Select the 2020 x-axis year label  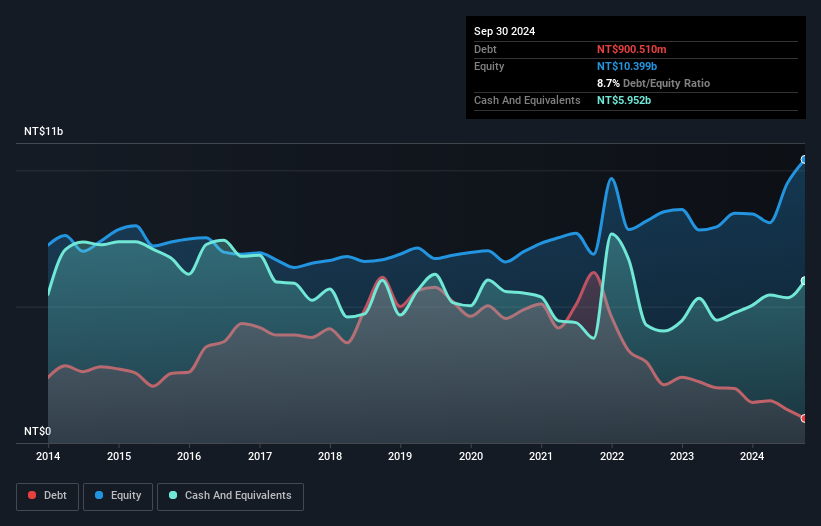point(471,457)
